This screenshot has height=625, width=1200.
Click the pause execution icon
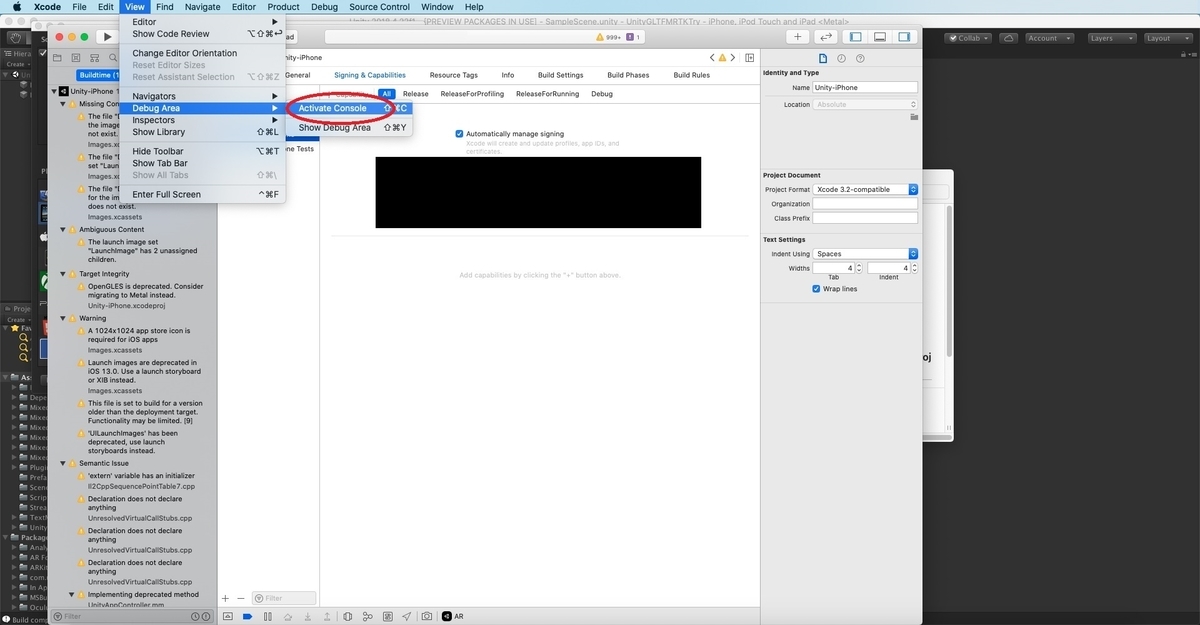tap(268, 616)
